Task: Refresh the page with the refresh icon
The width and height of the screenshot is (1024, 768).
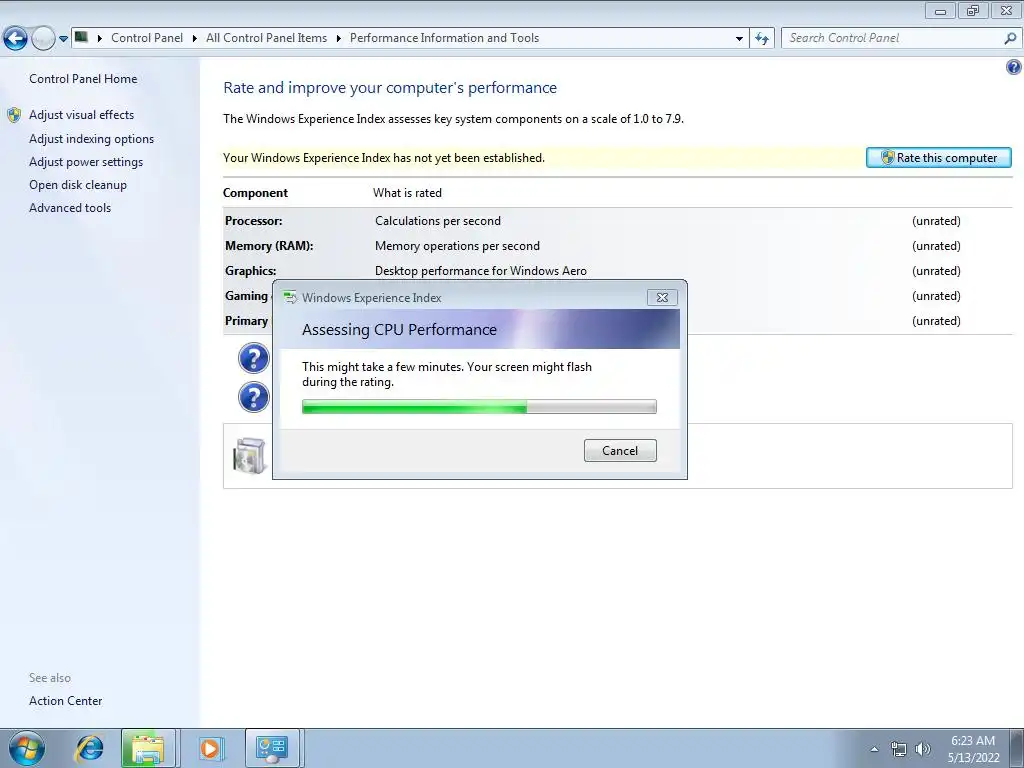Action: 762,39
